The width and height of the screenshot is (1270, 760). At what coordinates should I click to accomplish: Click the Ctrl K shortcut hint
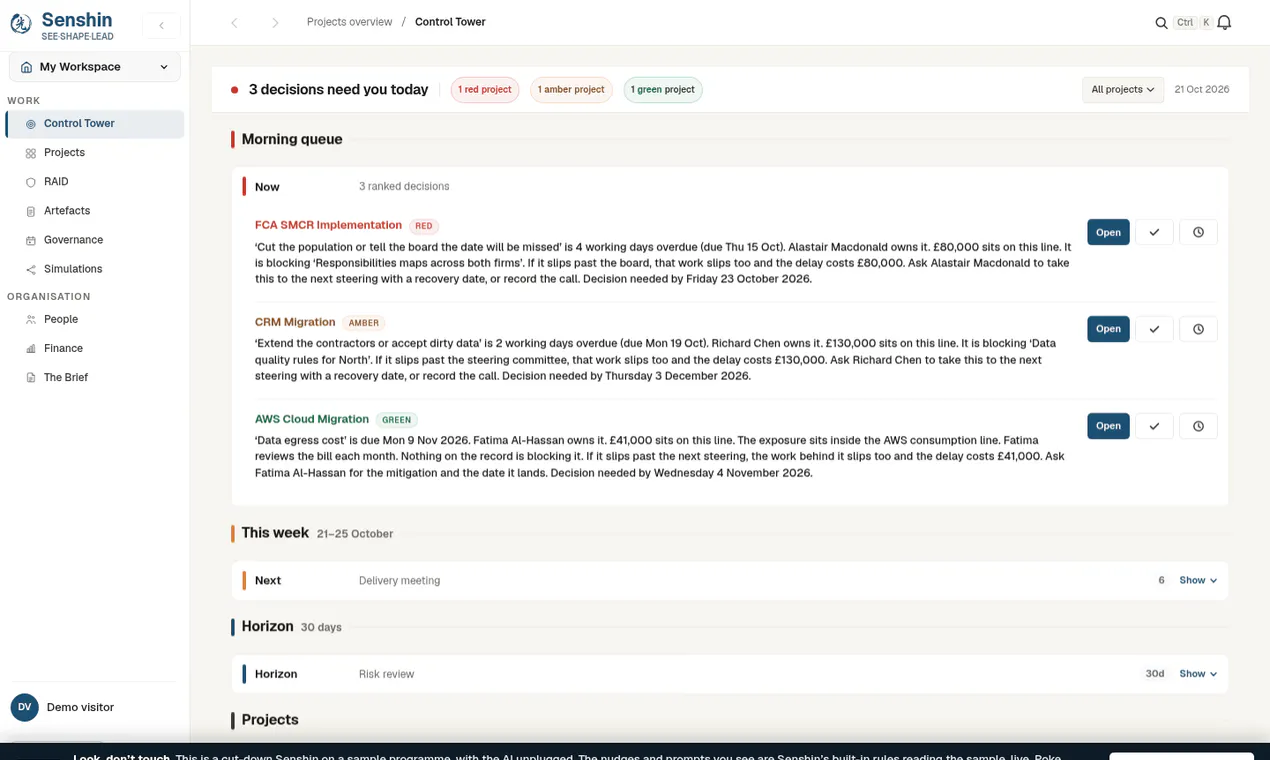[1194, 22]
